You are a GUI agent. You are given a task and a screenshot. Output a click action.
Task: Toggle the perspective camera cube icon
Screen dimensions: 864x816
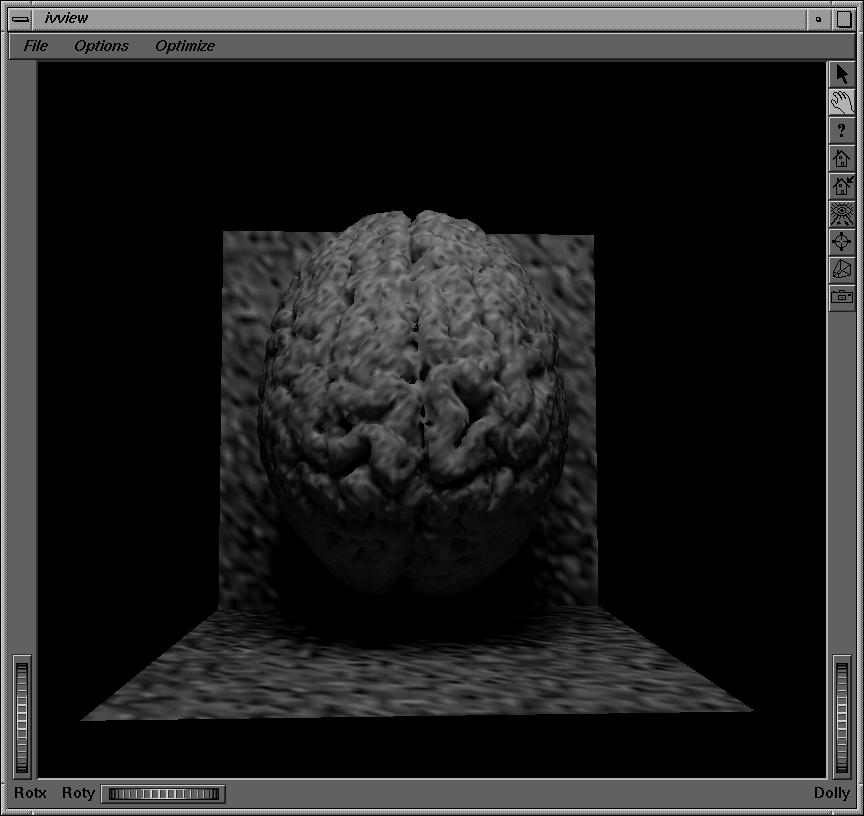[x=841, y=269]
